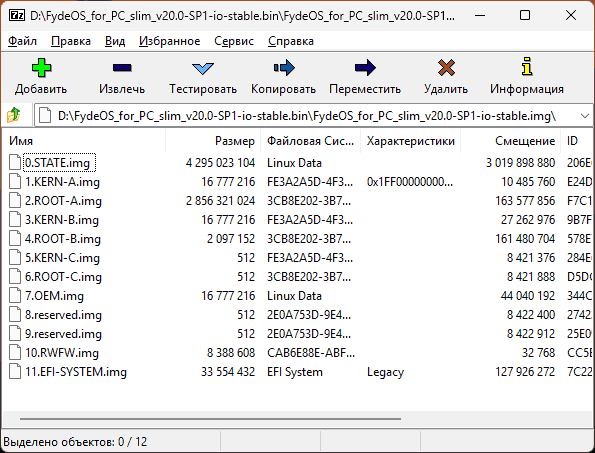Click file icon of 2.ROOT-A.img
The image size is (595, 453).
(x=15, y=200)
